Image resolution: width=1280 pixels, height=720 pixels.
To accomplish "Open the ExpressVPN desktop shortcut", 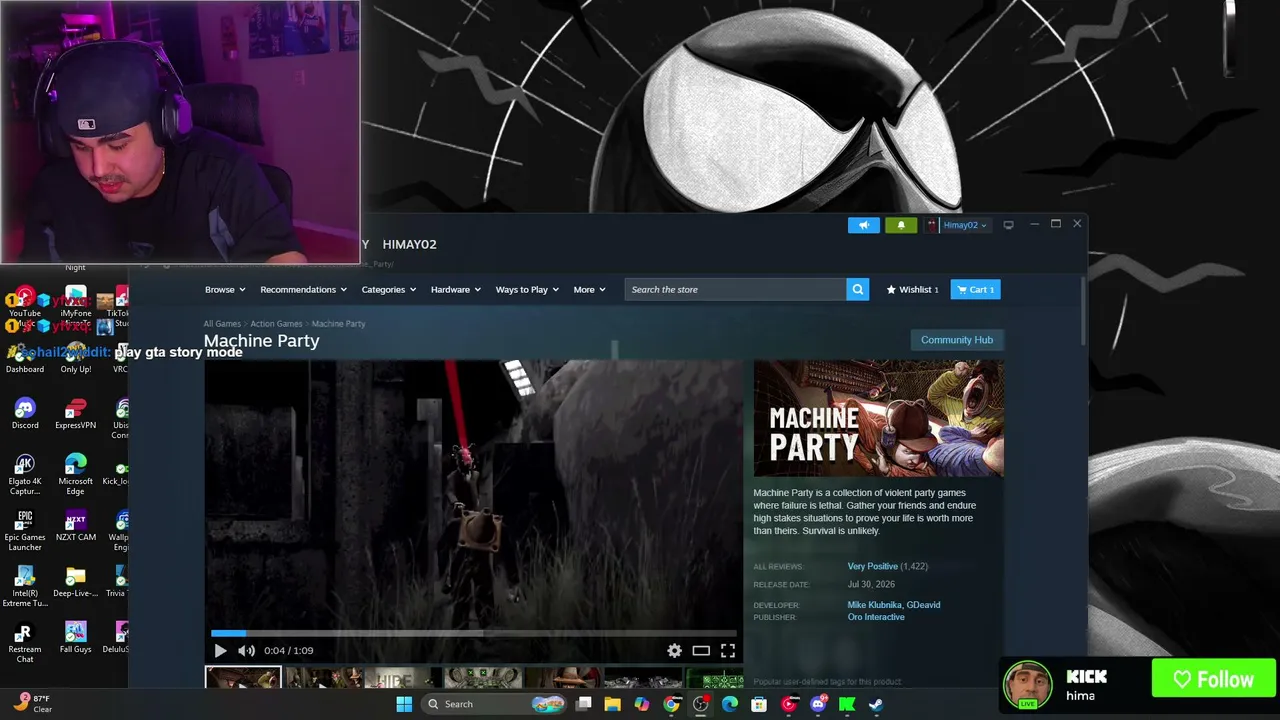I will coord(75,413).
